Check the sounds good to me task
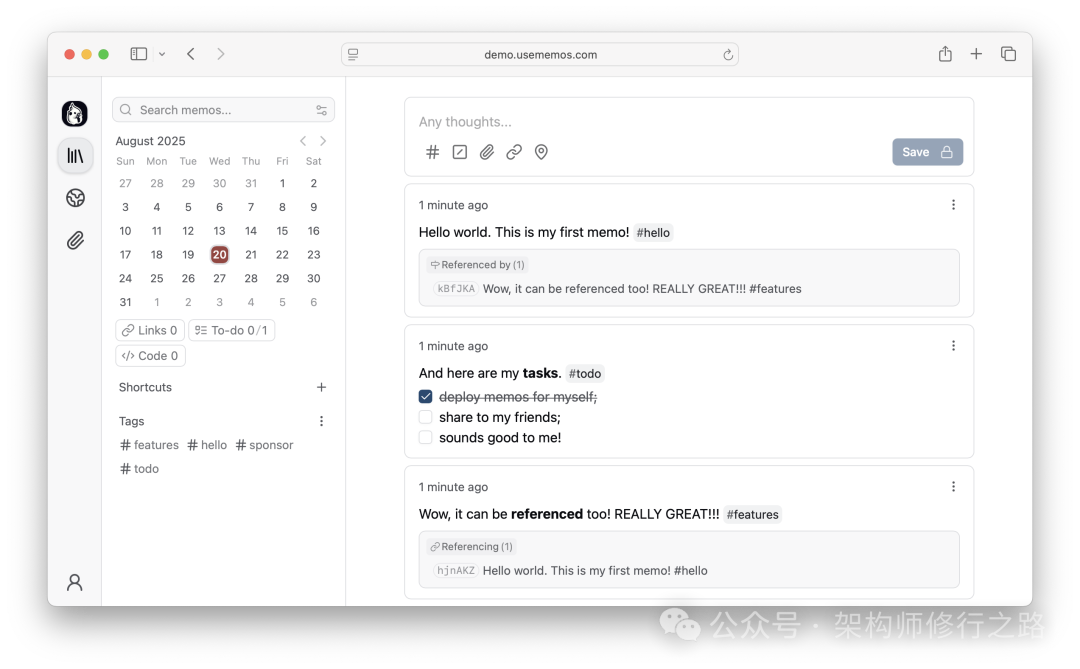This screenshot has width=1080, height=669. coord(426,438)
